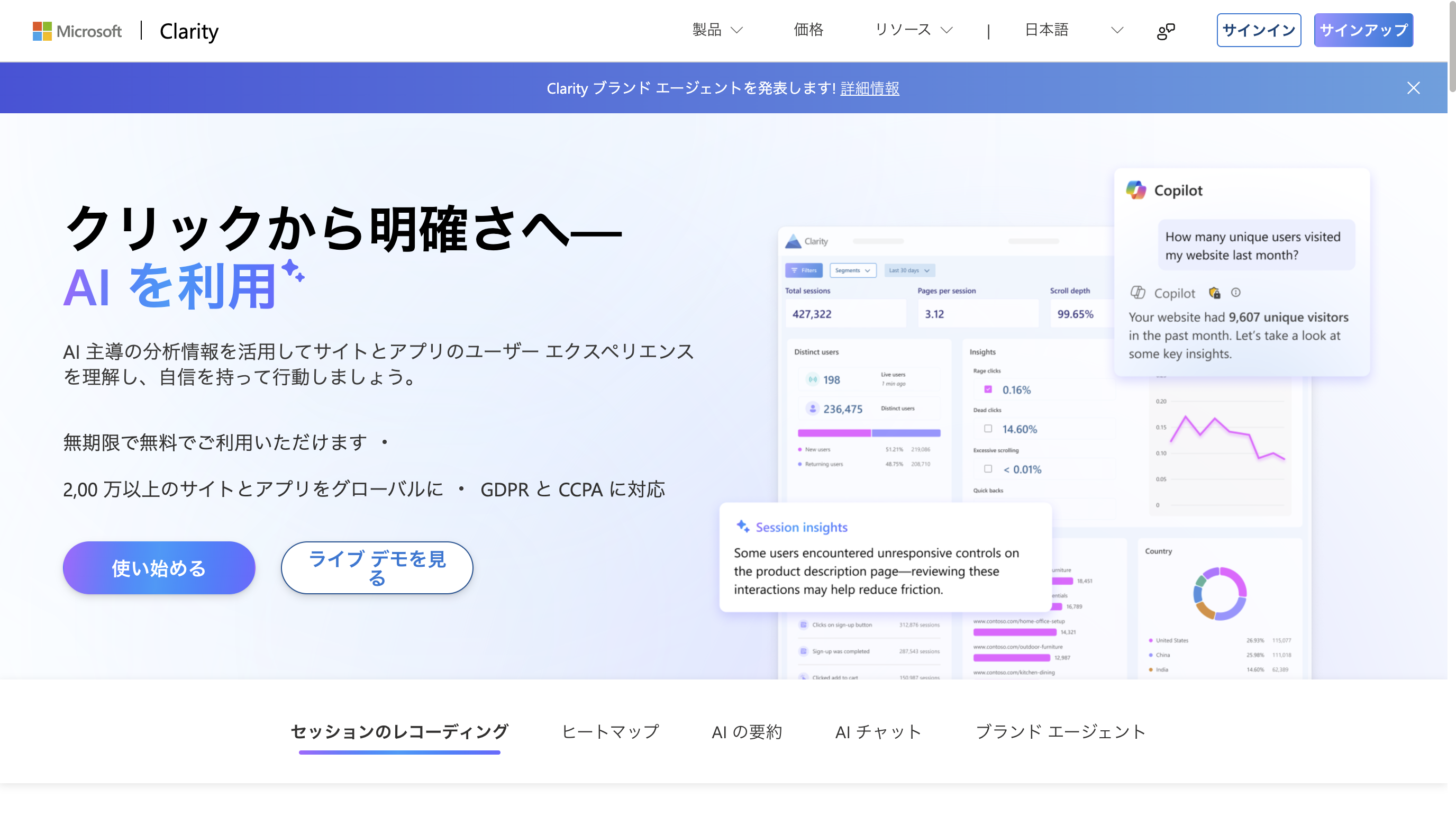Click the Total sessions value 427,322
Image resolution: width=1456 pixels, height=834 pixels.
pos(812,314)
